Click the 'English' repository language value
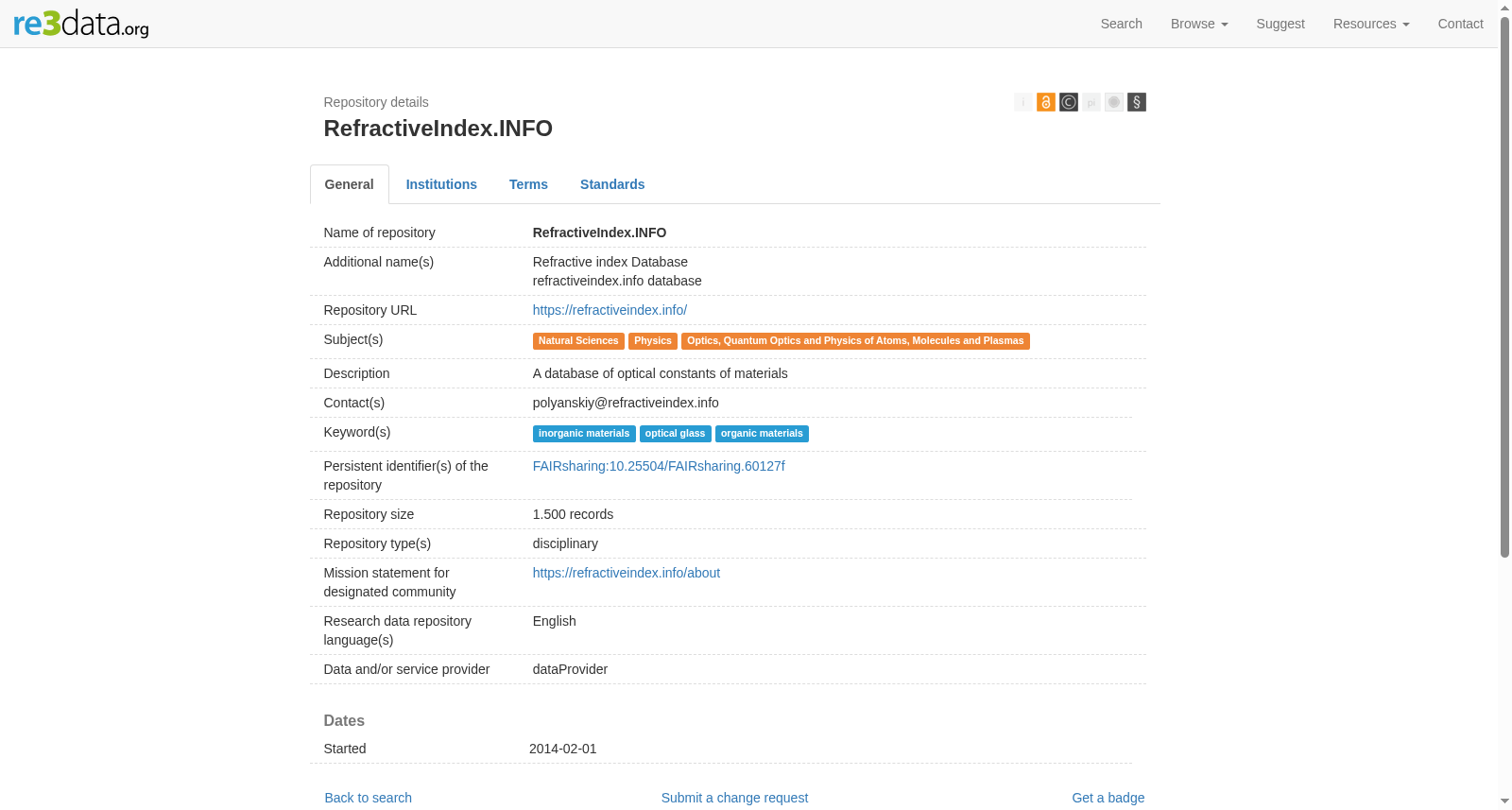The height and width of the screenshot is (810, 1512). pyautogui.click(x=555, y=621)
